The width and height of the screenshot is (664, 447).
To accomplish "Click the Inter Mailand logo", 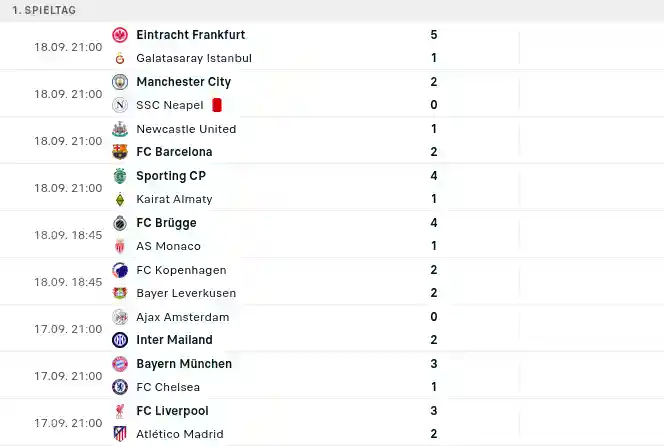I will (x=120, y=340).
